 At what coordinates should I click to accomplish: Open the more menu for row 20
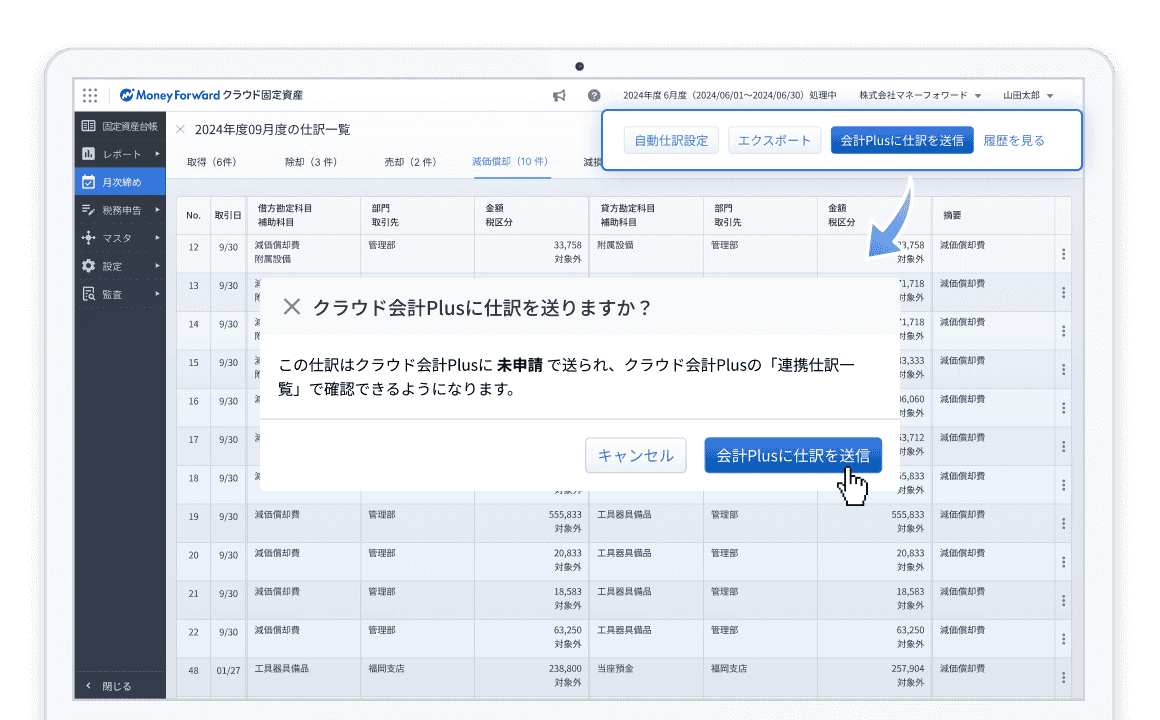click(1063, 562)
